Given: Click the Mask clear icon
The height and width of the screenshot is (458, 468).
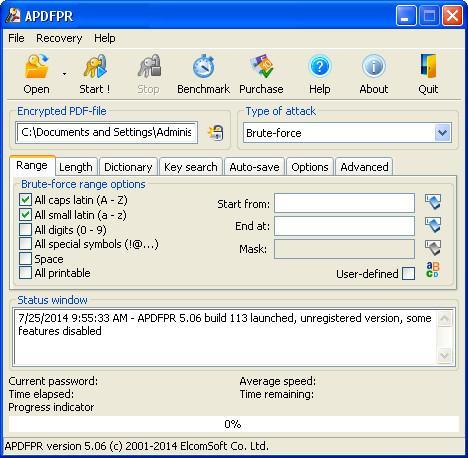Looking at the screenshot, I should (x=433, y=248).
